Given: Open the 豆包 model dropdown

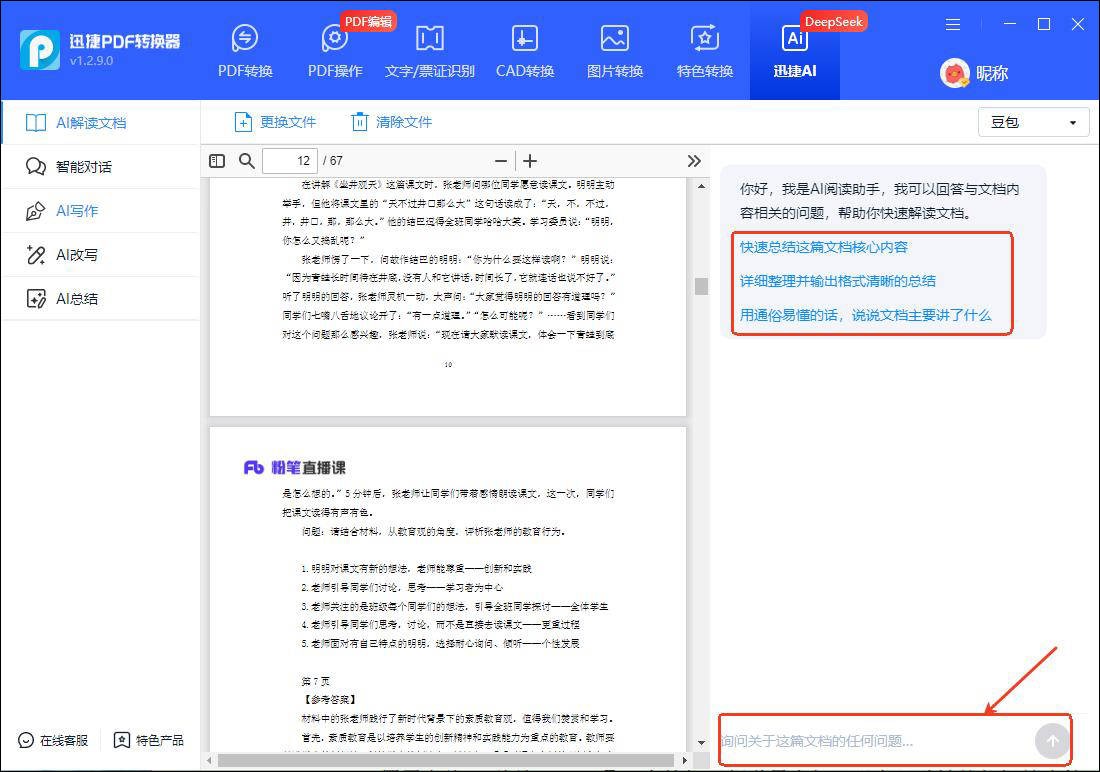Looking at the screenshot, I should click(1033, 121).
